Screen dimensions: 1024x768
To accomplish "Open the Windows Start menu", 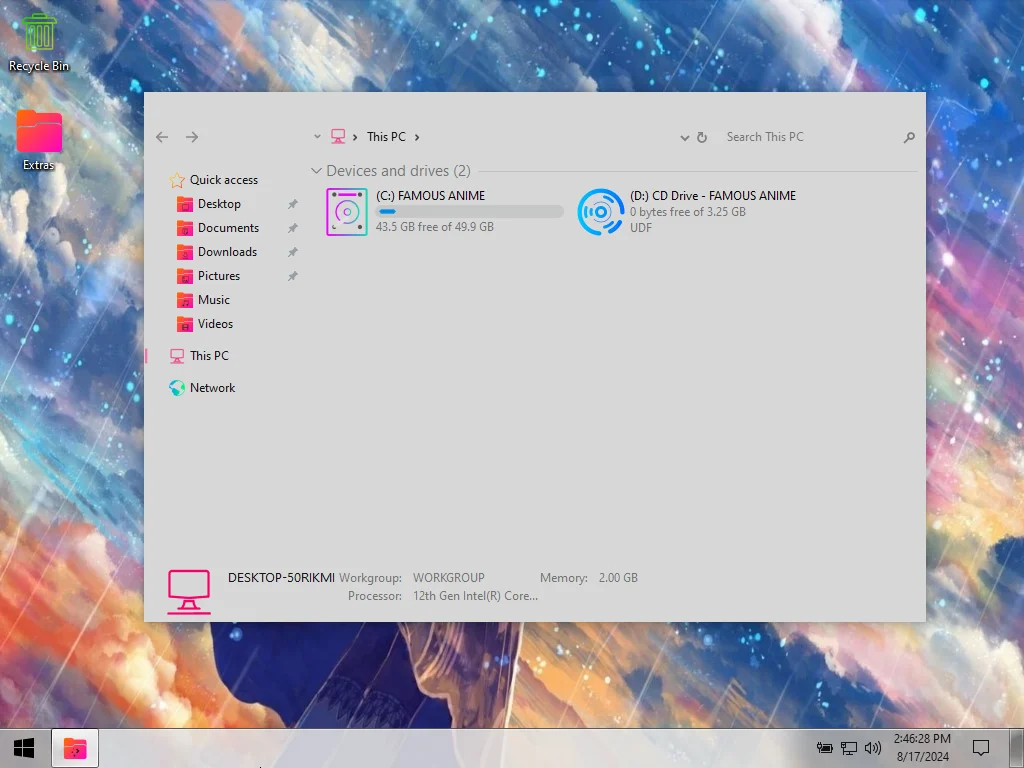I will coord(24,748).
